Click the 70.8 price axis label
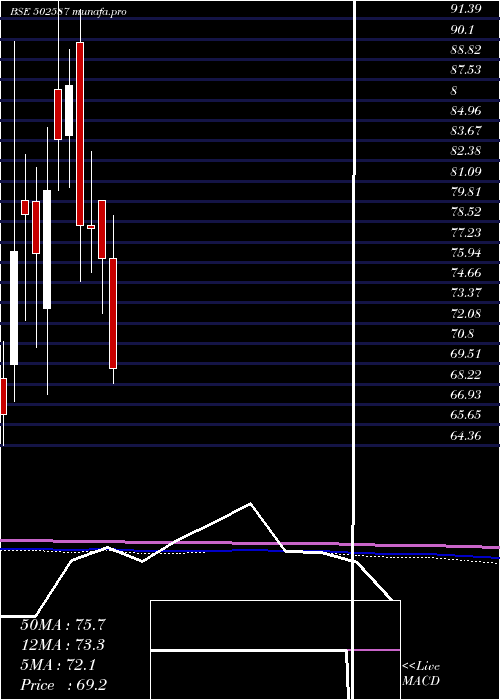Image resolution: width=500 pixels, height=700 pixels. pyautogui.click(x=462, y=333)
